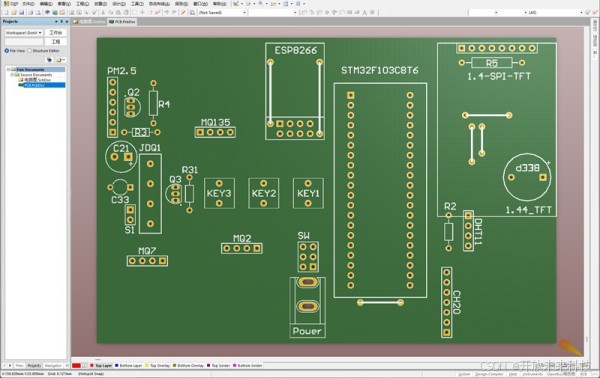This screenshot has width=600, height=378.
Task: Switch to the Top Overlay layer tab
Action: (x=158, y=366)
